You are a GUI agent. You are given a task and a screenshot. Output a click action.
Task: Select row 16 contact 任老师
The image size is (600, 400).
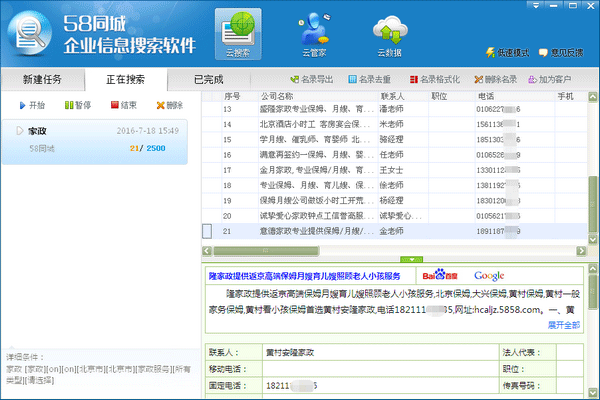(391, 155)
